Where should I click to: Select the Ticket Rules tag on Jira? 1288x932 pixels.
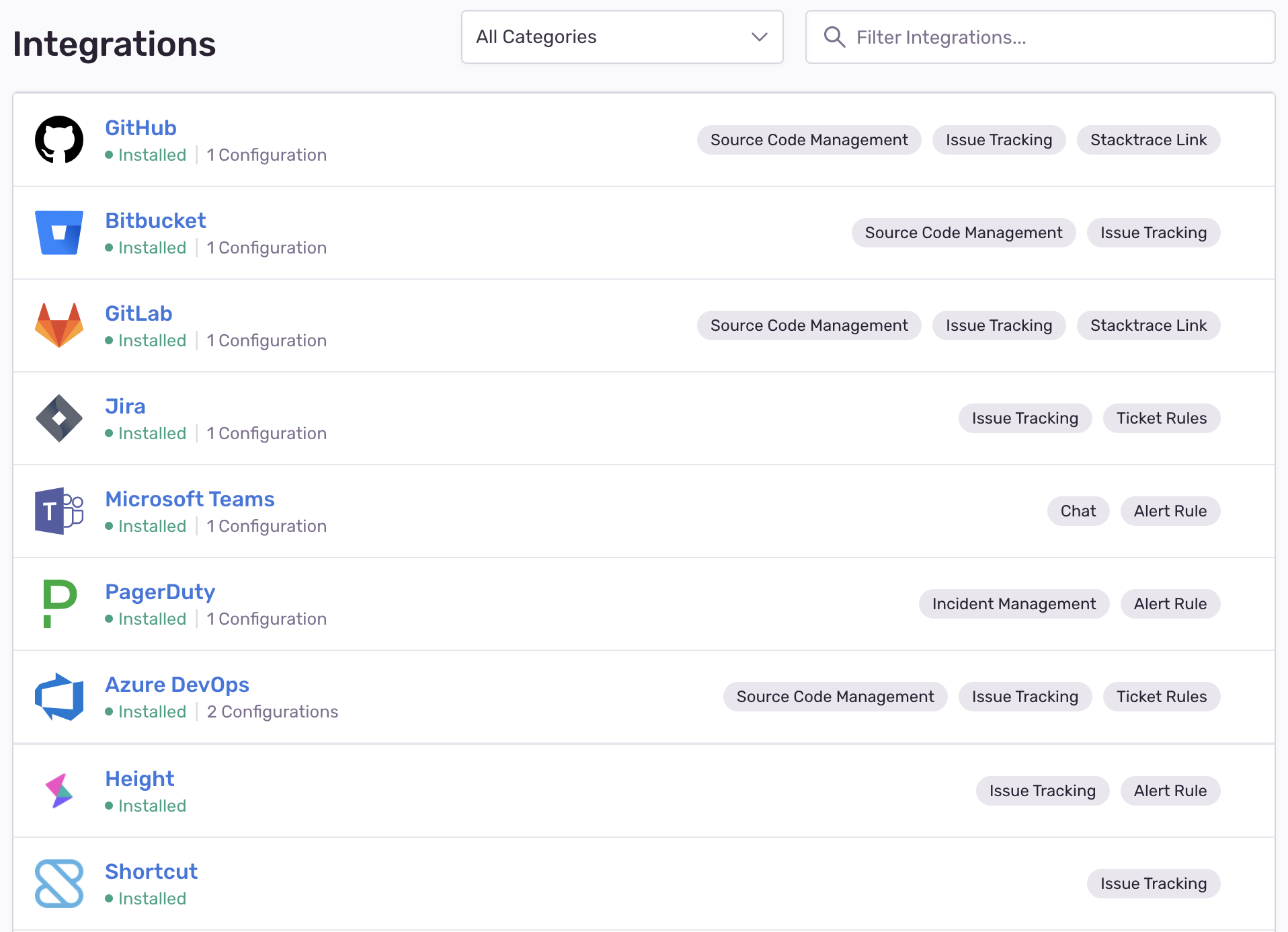click(1162, 418)
